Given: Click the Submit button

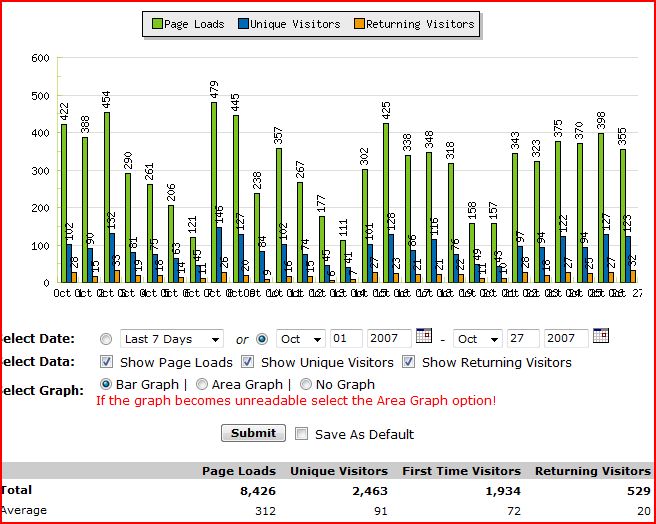Looking at the screenshot, I should [x=254, y=433].
